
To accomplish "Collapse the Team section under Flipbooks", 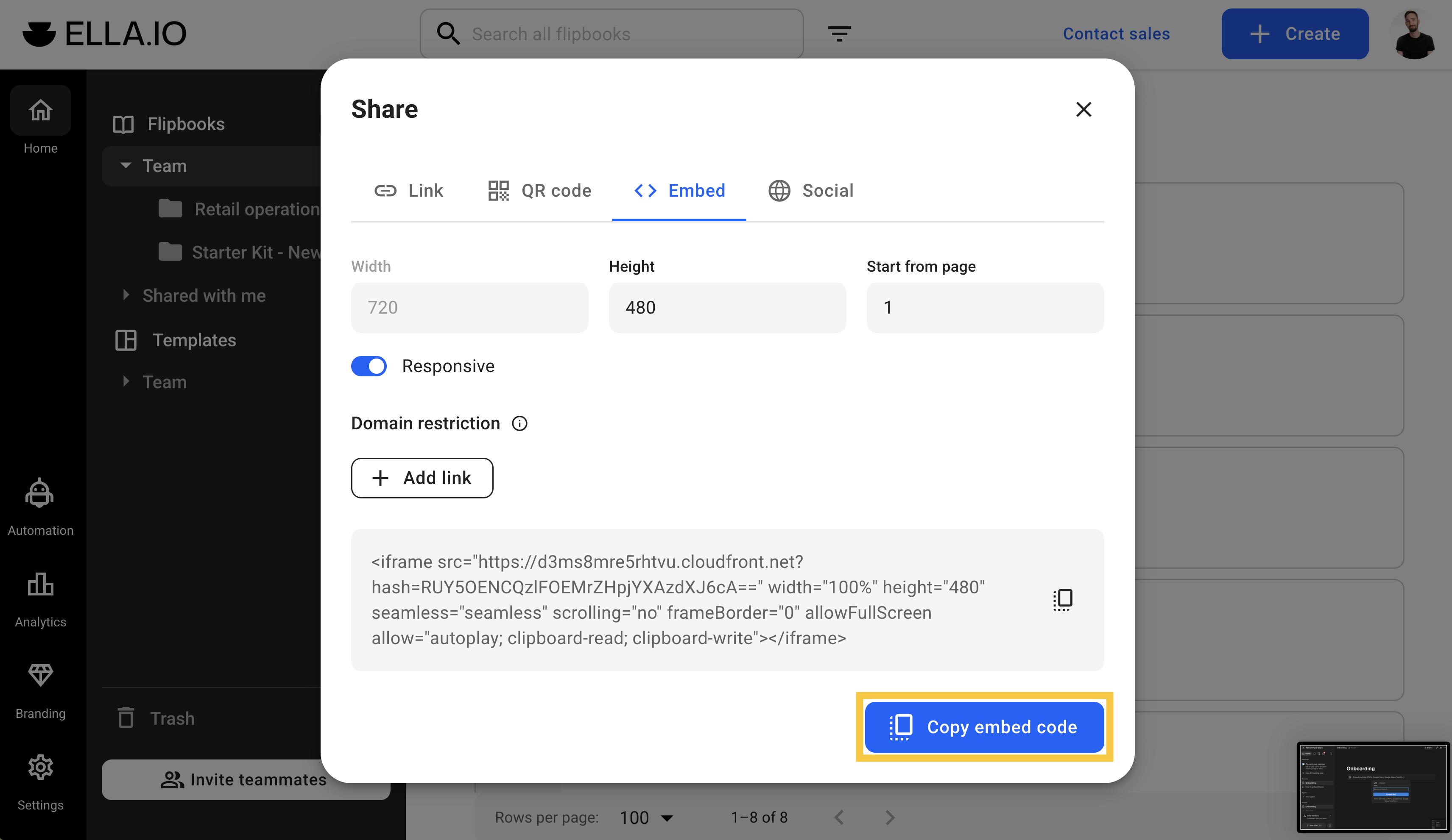I will tap(126, 166).
